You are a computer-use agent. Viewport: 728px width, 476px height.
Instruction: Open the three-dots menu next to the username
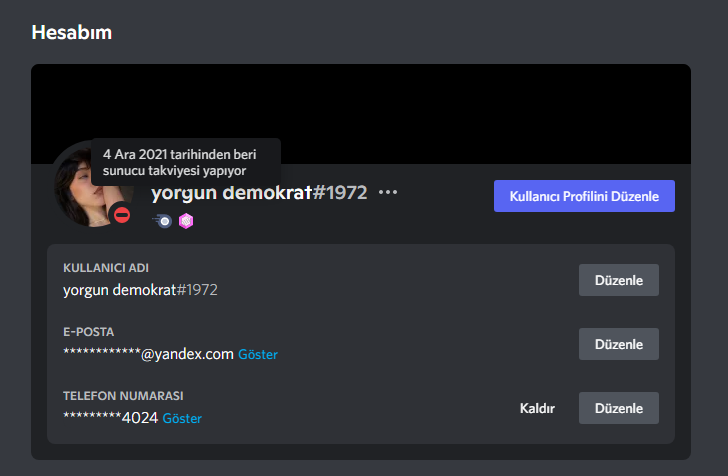point(388,192)
